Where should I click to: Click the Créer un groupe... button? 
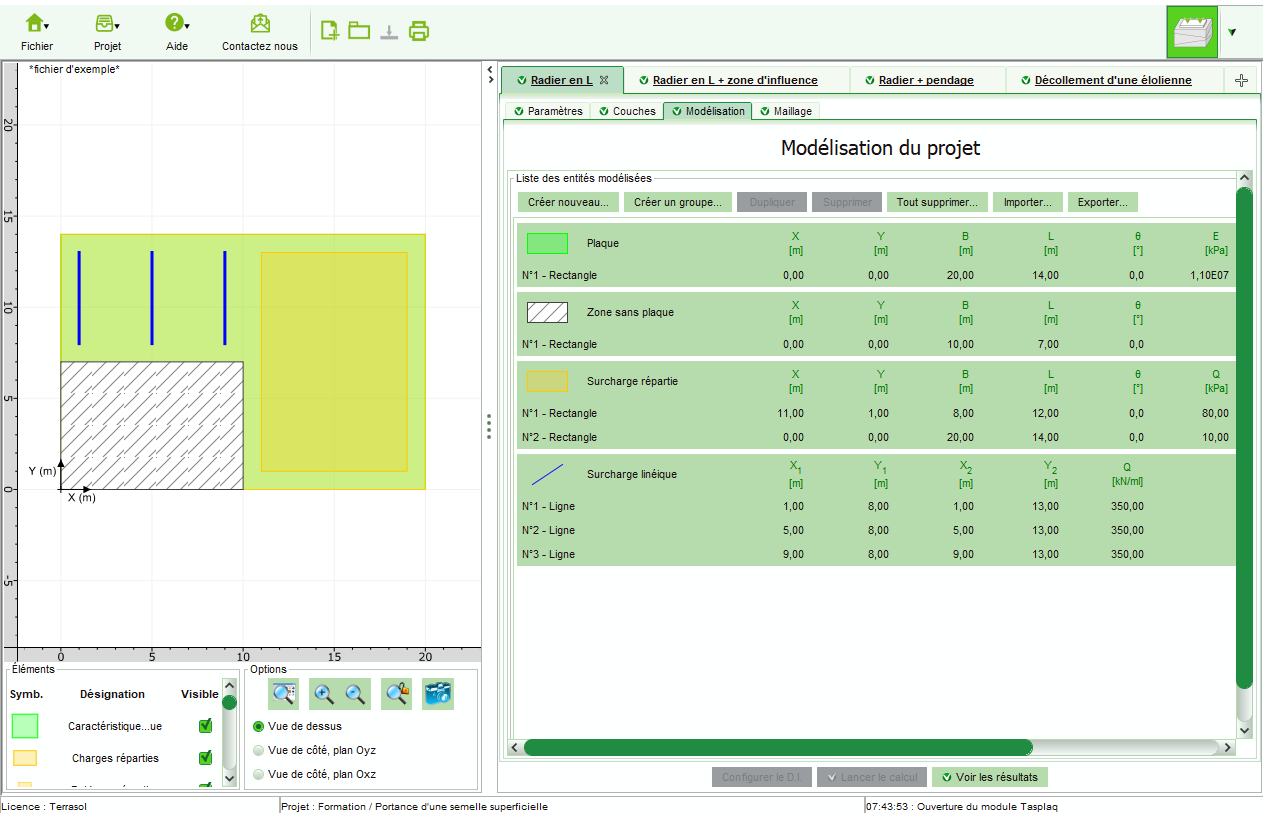click(x=678, y=202)
